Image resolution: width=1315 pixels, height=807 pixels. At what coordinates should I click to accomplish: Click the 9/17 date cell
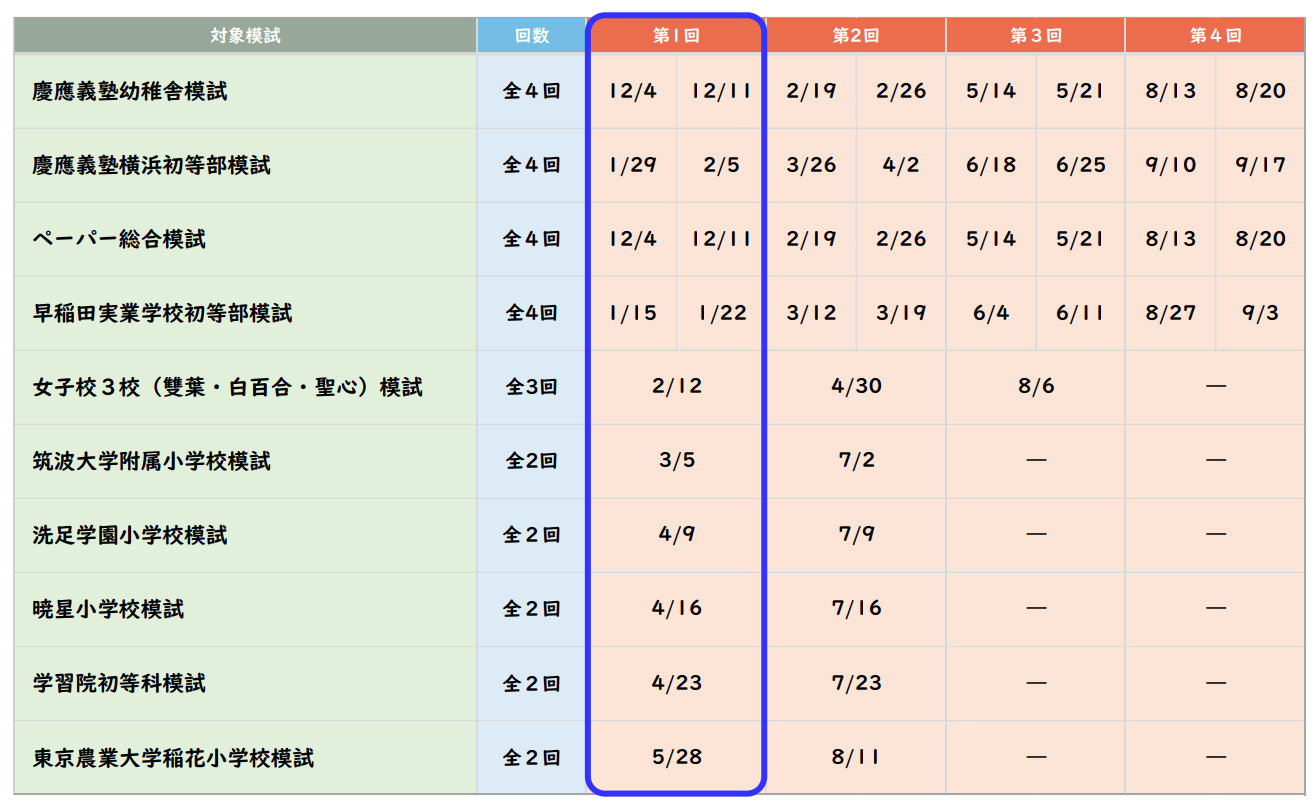pyautogui.click(x=1260, y=165)
